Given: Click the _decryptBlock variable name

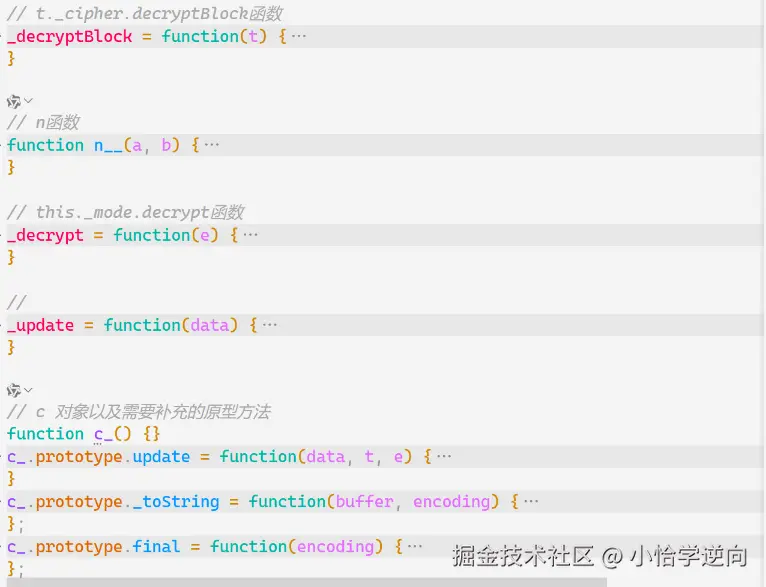Looking at the screenshot, I should pyautogui.click(x=70, y=37).
